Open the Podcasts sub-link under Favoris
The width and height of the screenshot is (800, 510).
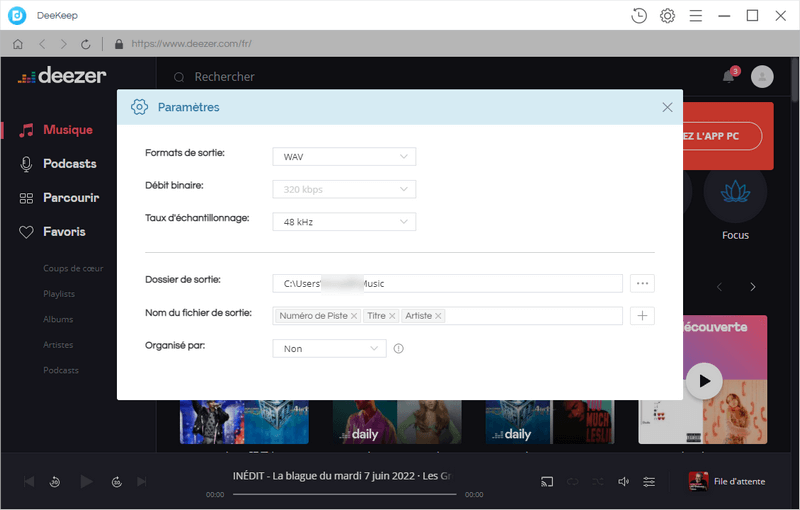tap(61, 370)
